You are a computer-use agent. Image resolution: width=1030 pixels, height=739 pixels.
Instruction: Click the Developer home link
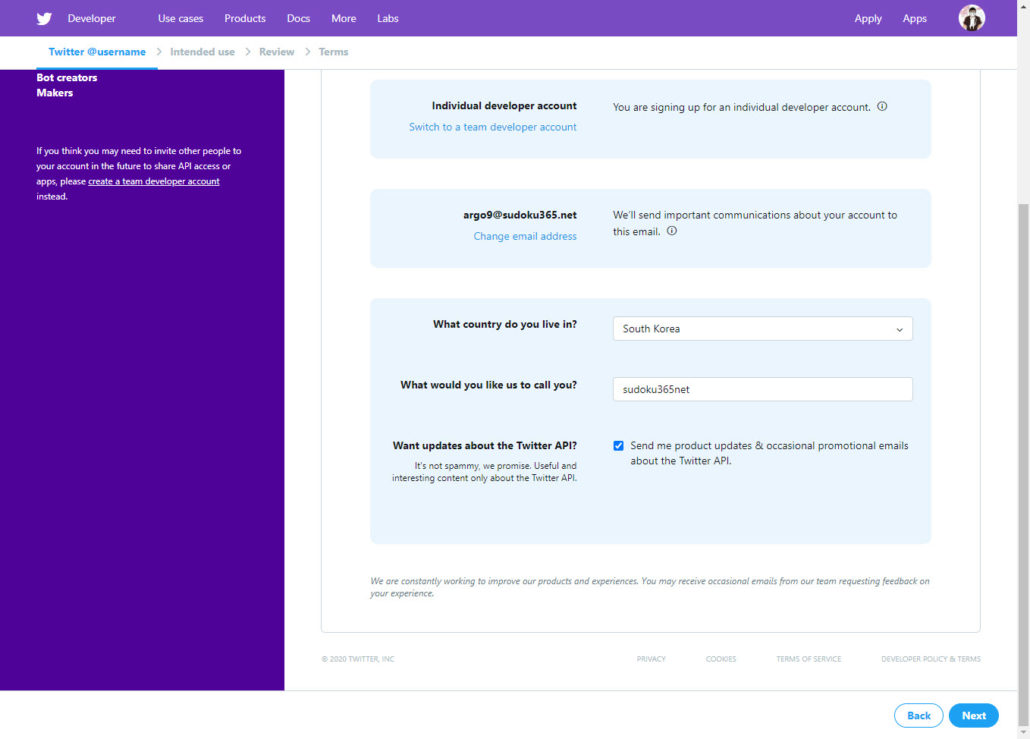(91, 18)
